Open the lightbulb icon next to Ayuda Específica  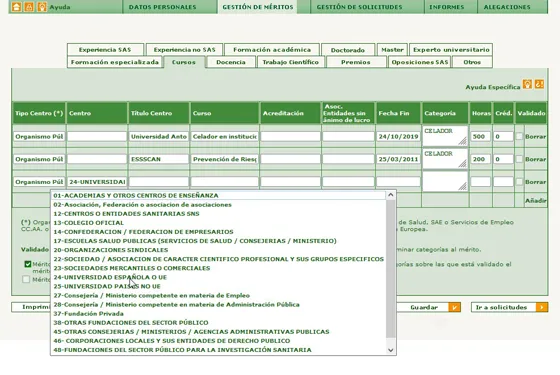pos(527,84)
